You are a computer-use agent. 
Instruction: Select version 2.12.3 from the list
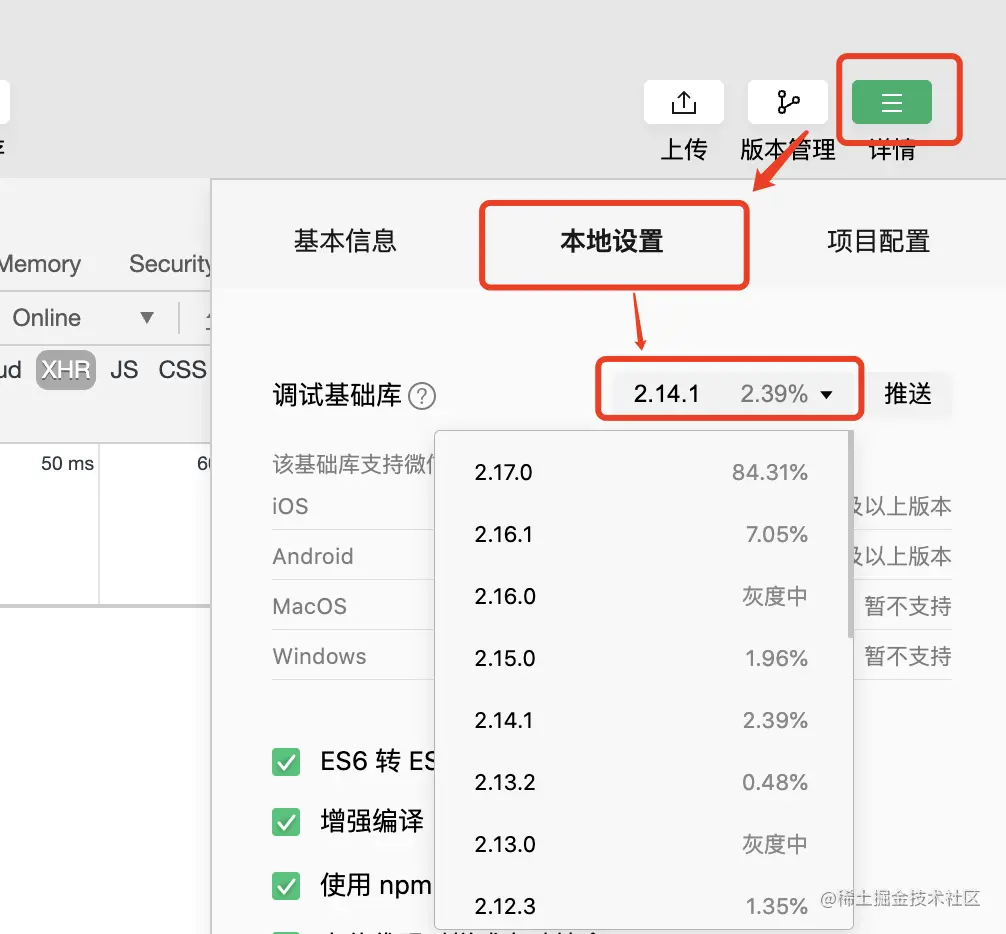(642, 906)
